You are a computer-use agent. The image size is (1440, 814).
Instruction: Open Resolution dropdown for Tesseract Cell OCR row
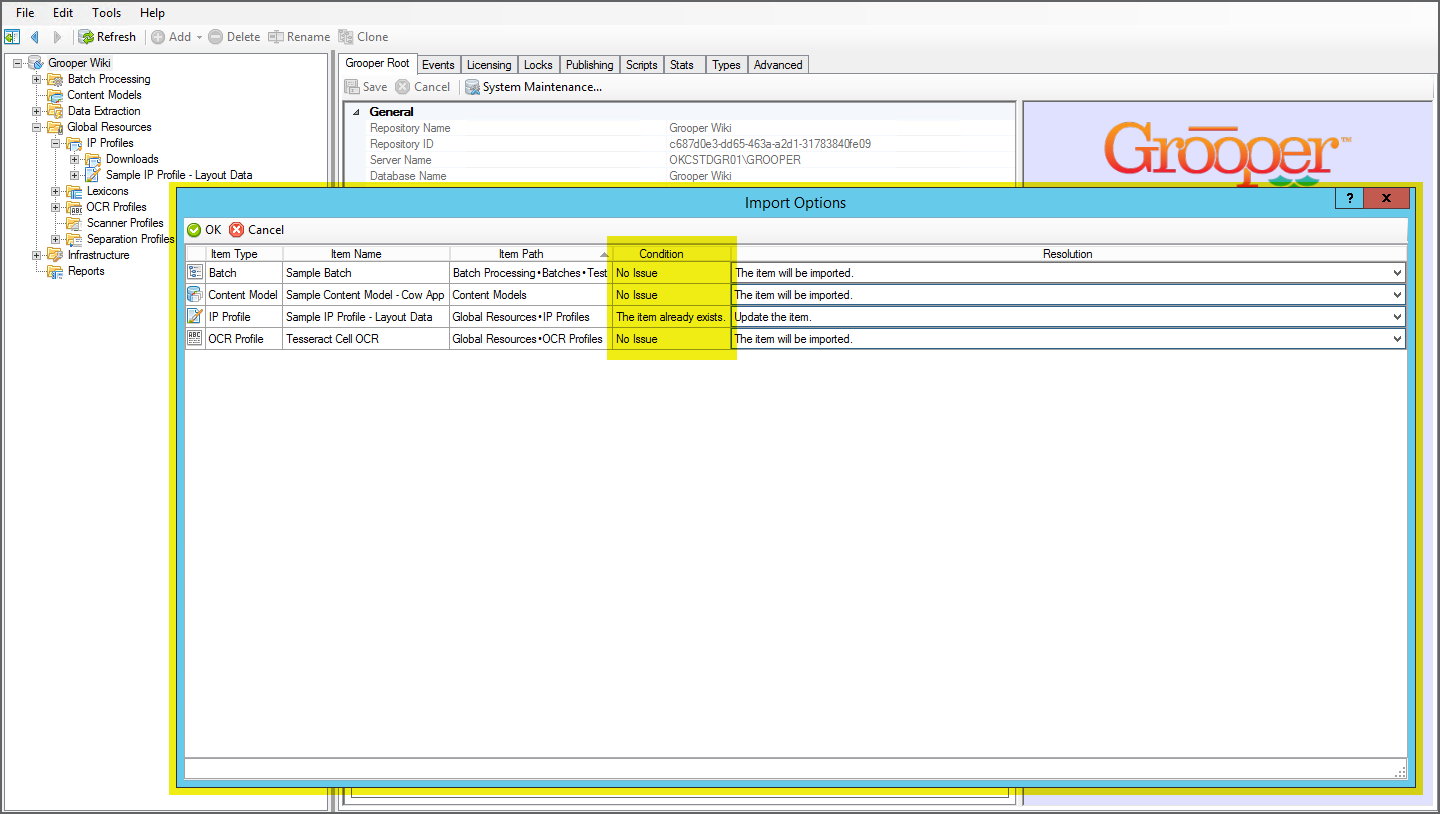(x=1397, y=339)
